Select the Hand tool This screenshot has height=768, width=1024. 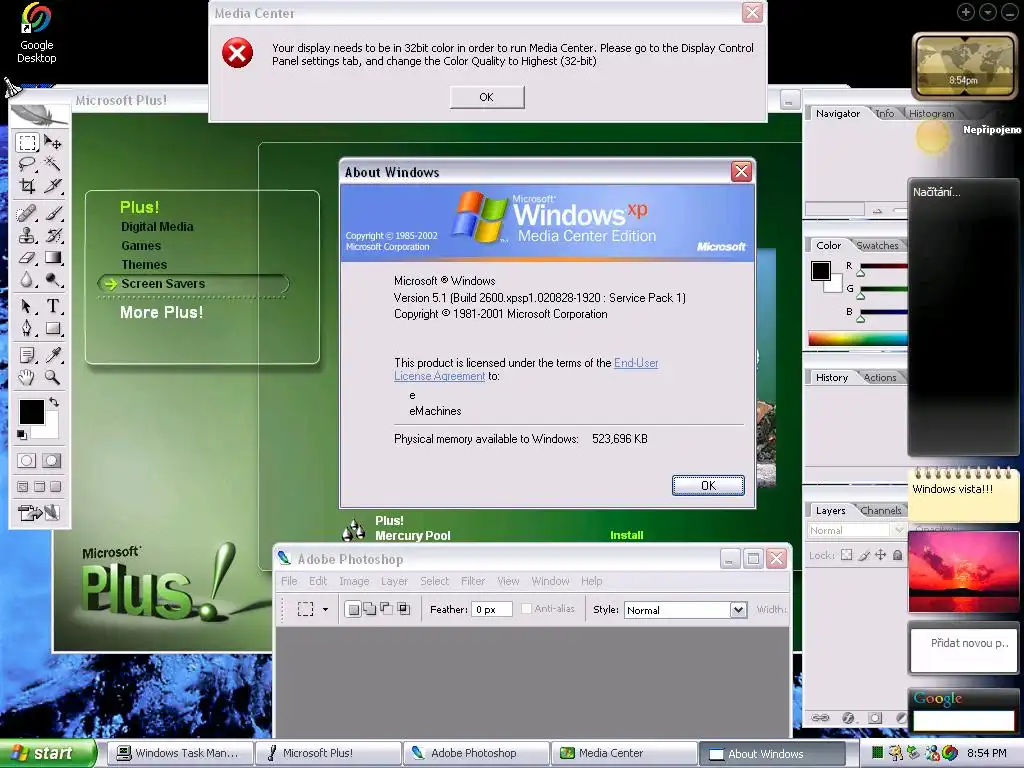27,377
